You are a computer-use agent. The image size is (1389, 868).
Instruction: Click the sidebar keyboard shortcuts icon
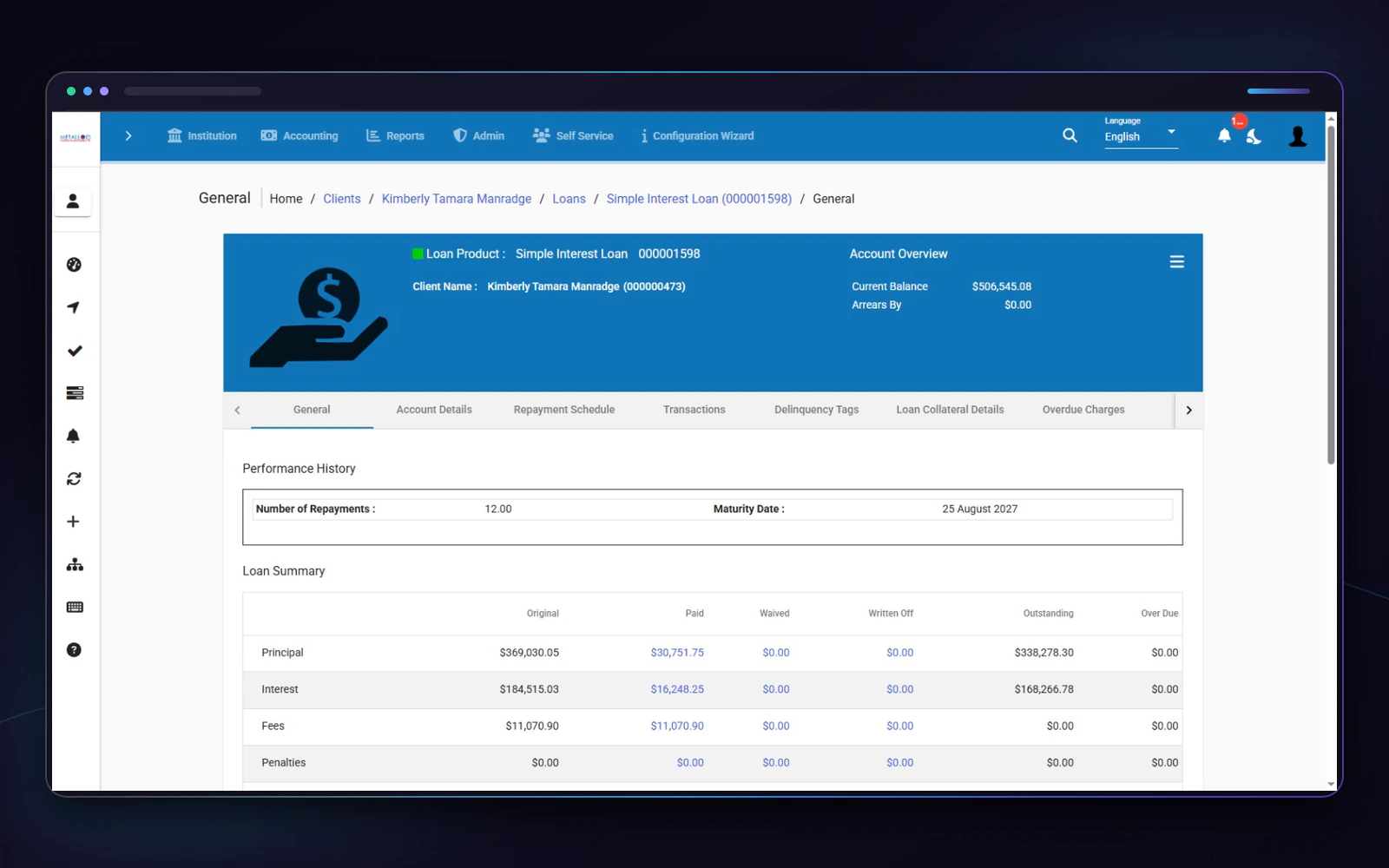(75, 607)
